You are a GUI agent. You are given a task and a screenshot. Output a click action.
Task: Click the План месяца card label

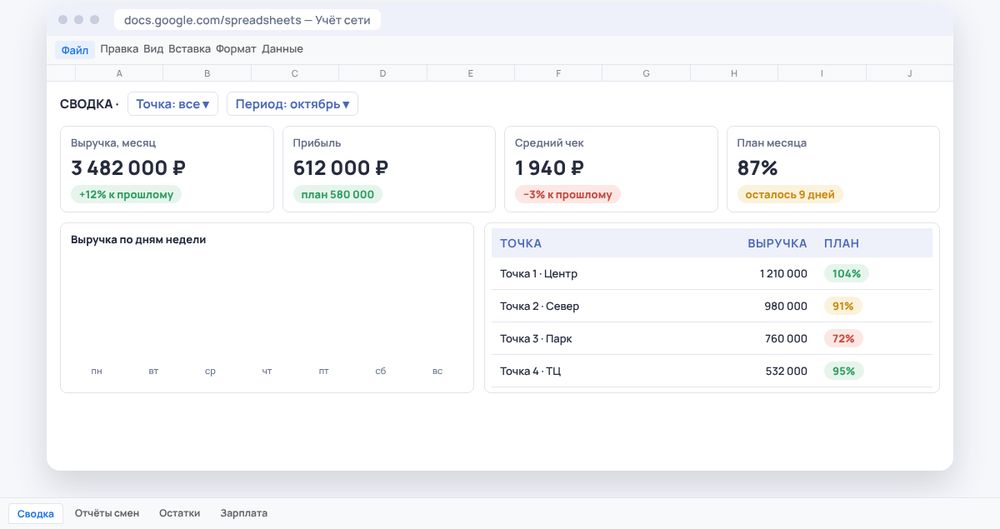pos(772,143)
